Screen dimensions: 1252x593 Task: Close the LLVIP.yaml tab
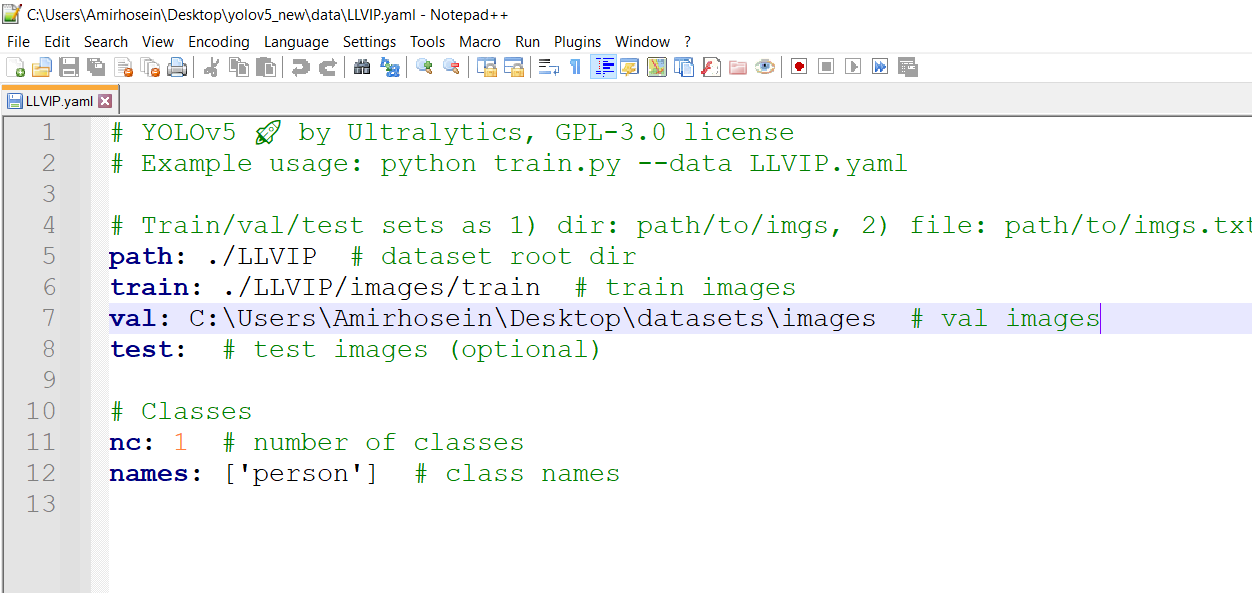105,100
